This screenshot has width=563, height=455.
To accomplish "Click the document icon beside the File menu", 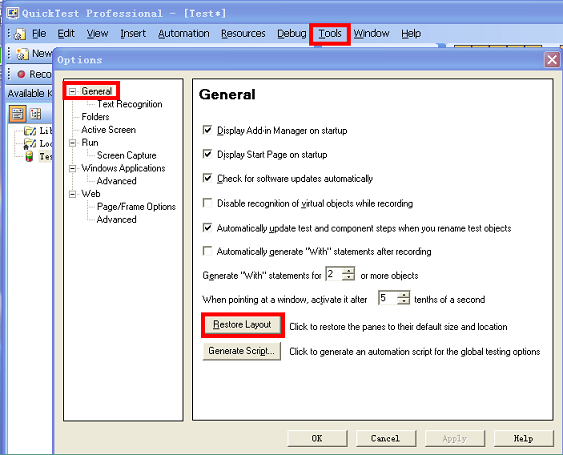I will [x=20, y=34].
